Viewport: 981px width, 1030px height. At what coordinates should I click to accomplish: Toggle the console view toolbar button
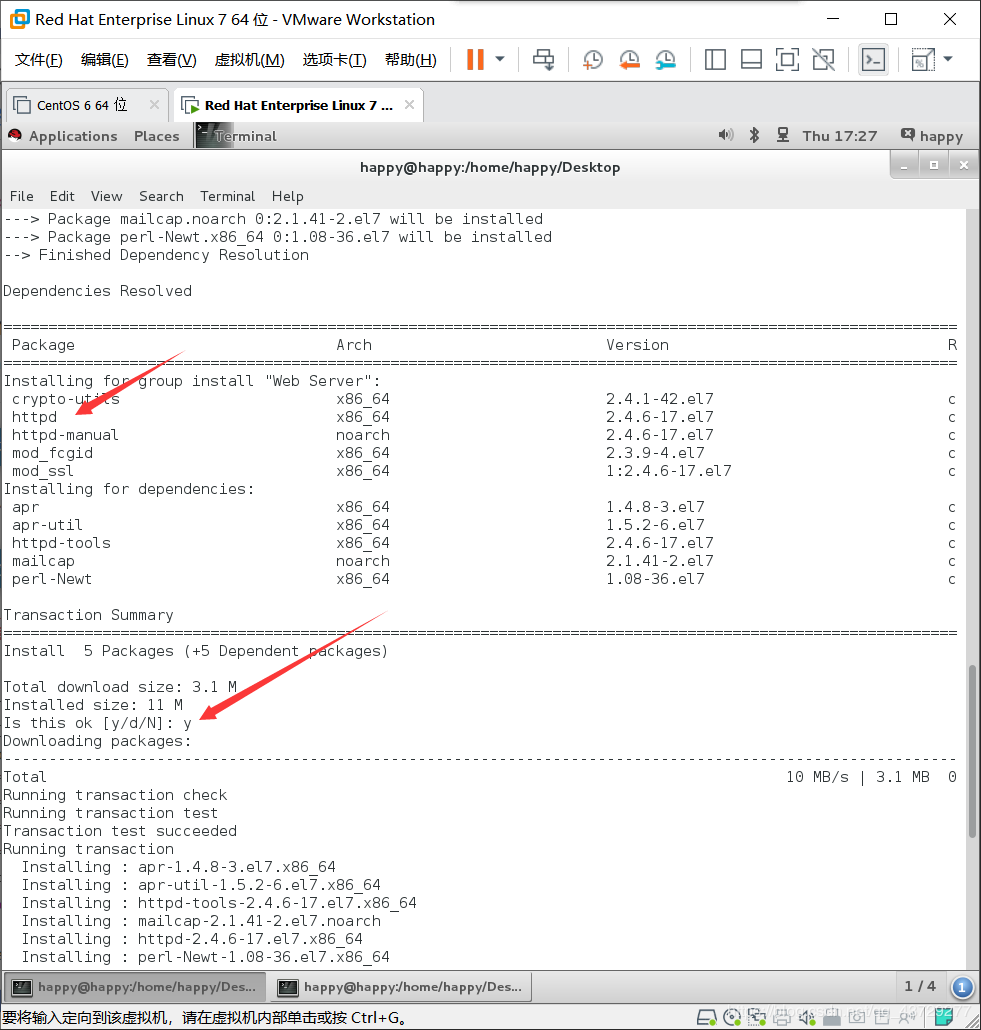[873, 60]
